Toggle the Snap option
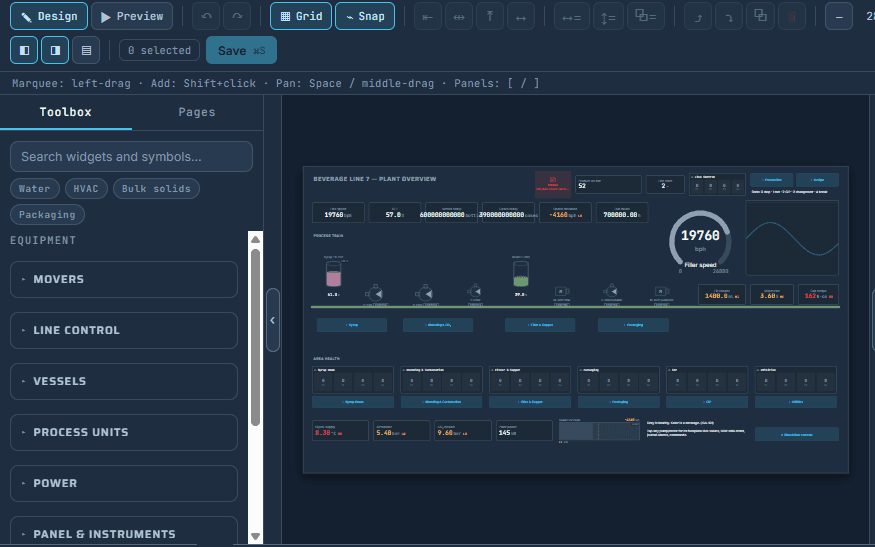 (x=365, y=16)
